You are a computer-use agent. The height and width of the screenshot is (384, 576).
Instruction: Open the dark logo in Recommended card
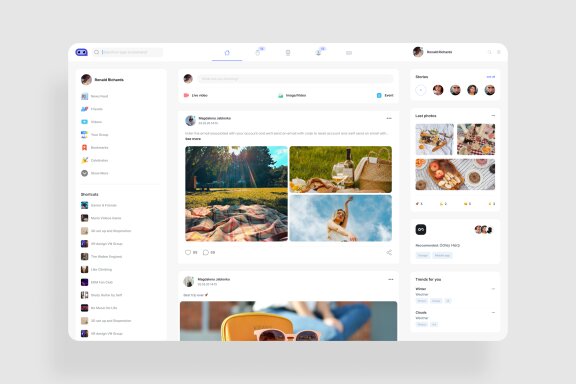point(421,230)
